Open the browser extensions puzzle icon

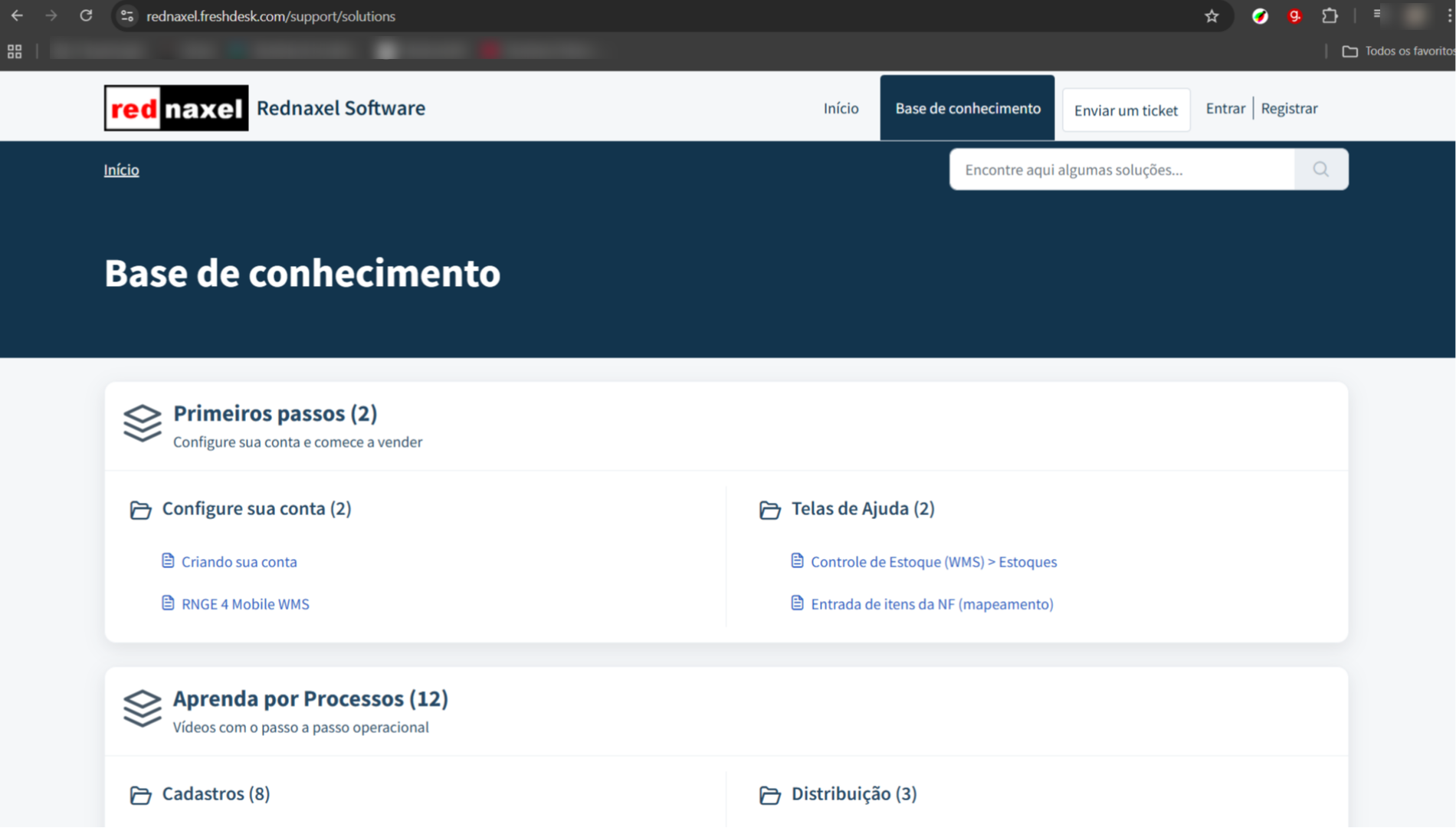click(x=1330, y=15)
